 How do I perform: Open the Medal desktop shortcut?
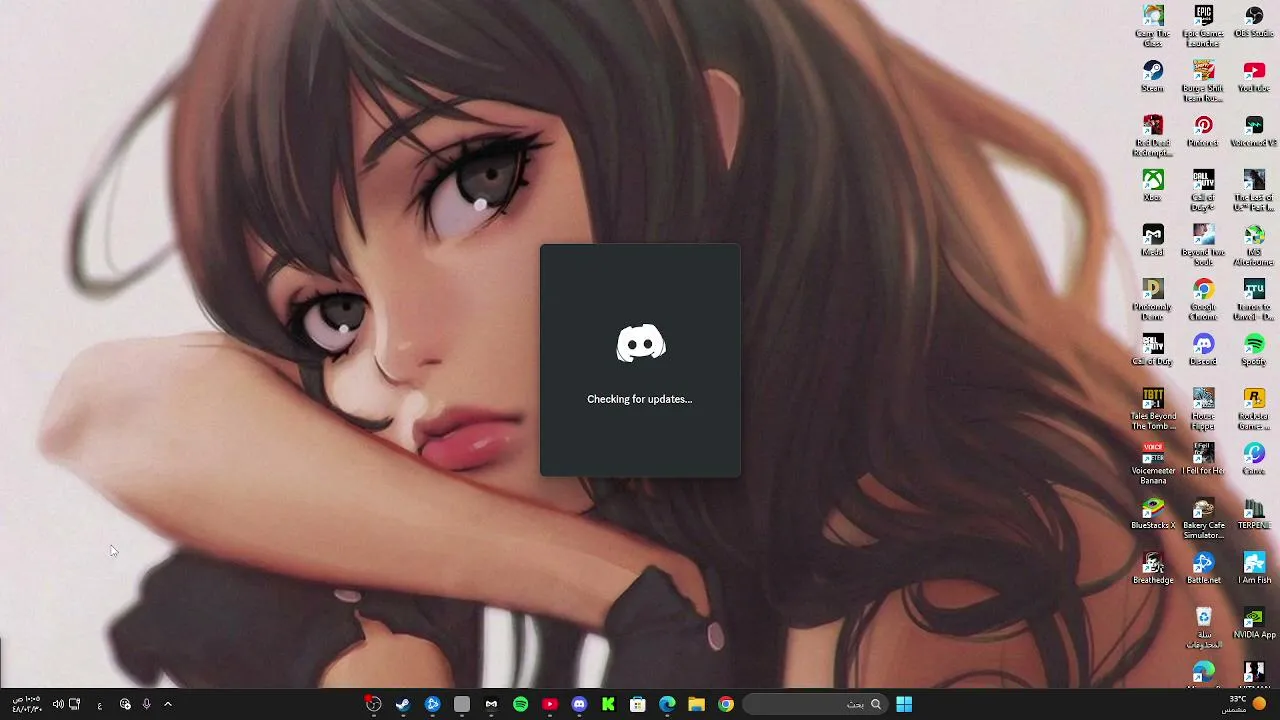coord(1153,241)
